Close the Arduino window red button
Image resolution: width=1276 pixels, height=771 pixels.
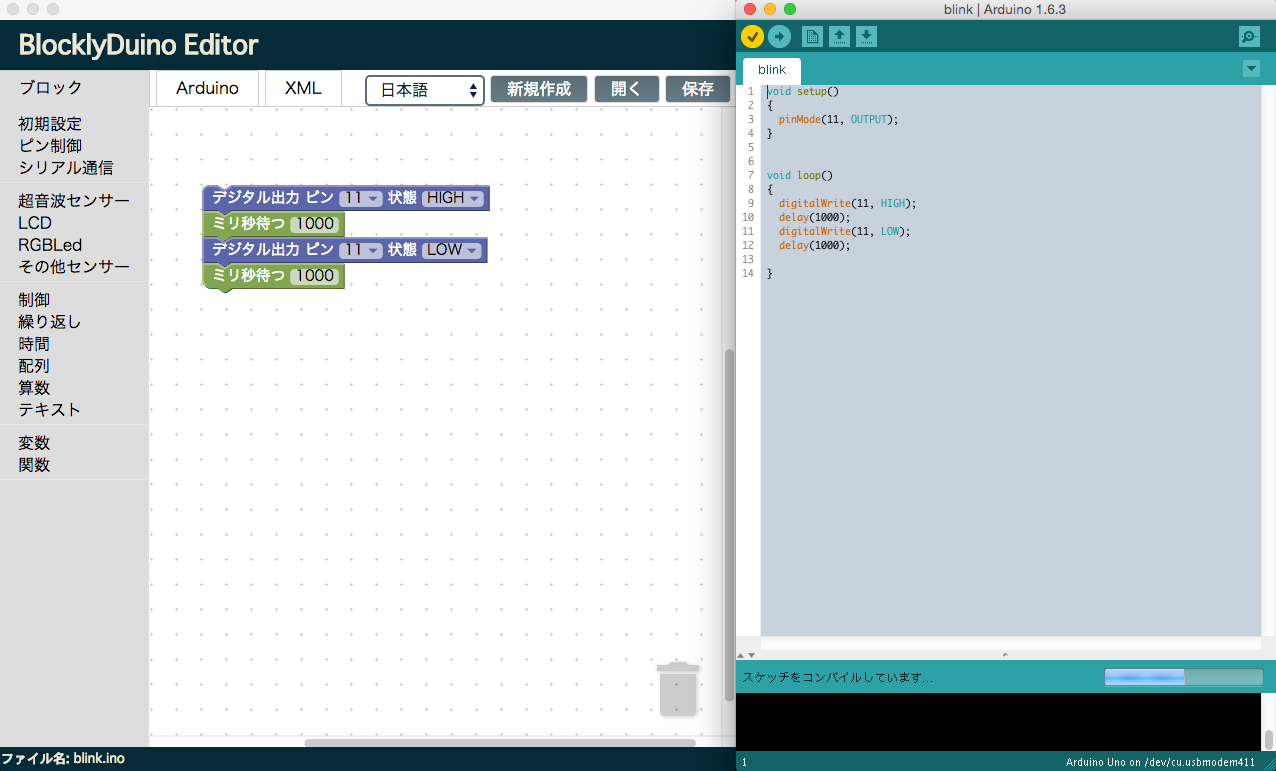point(750,9)
